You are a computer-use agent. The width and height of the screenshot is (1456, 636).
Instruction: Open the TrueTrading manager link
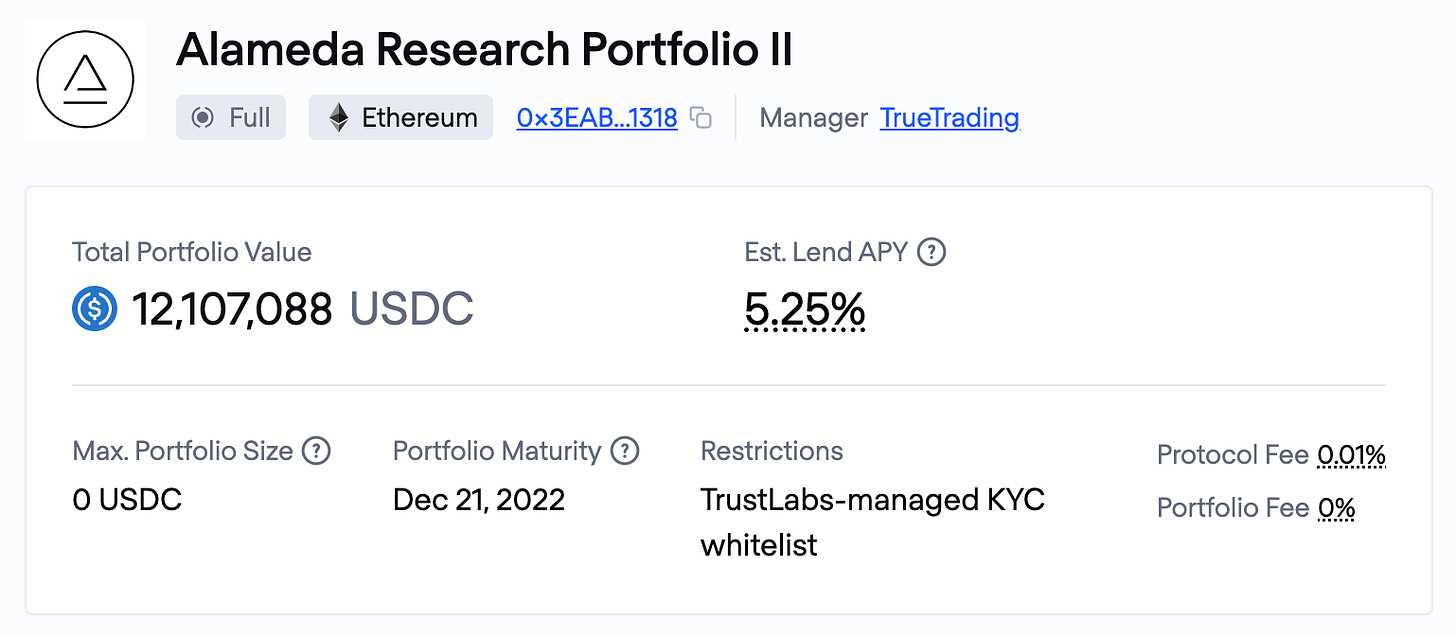click(x=949, y=118)
